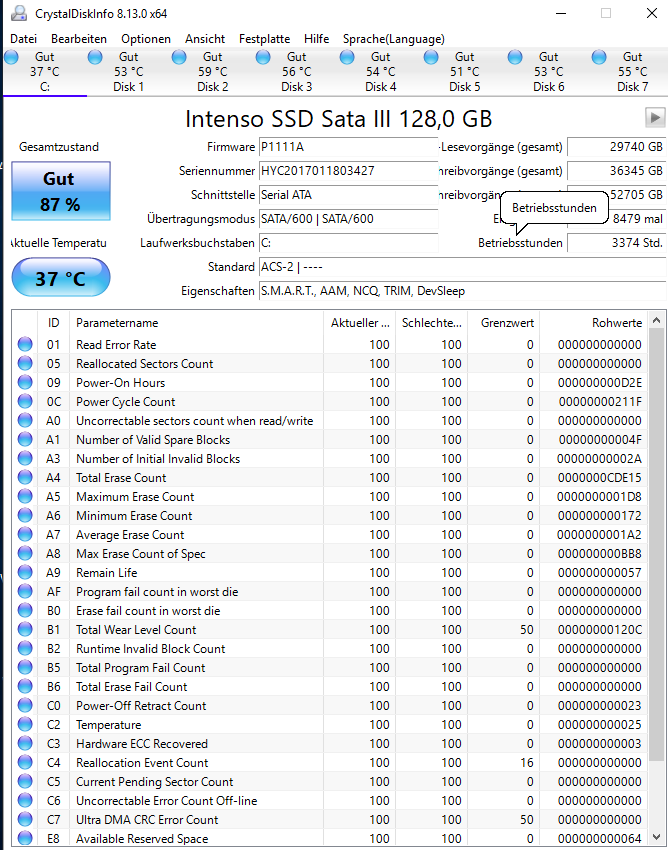Screen dimensions: 668x850
Task: Click the scrollbar down arrow
Action: coord(656,837)
